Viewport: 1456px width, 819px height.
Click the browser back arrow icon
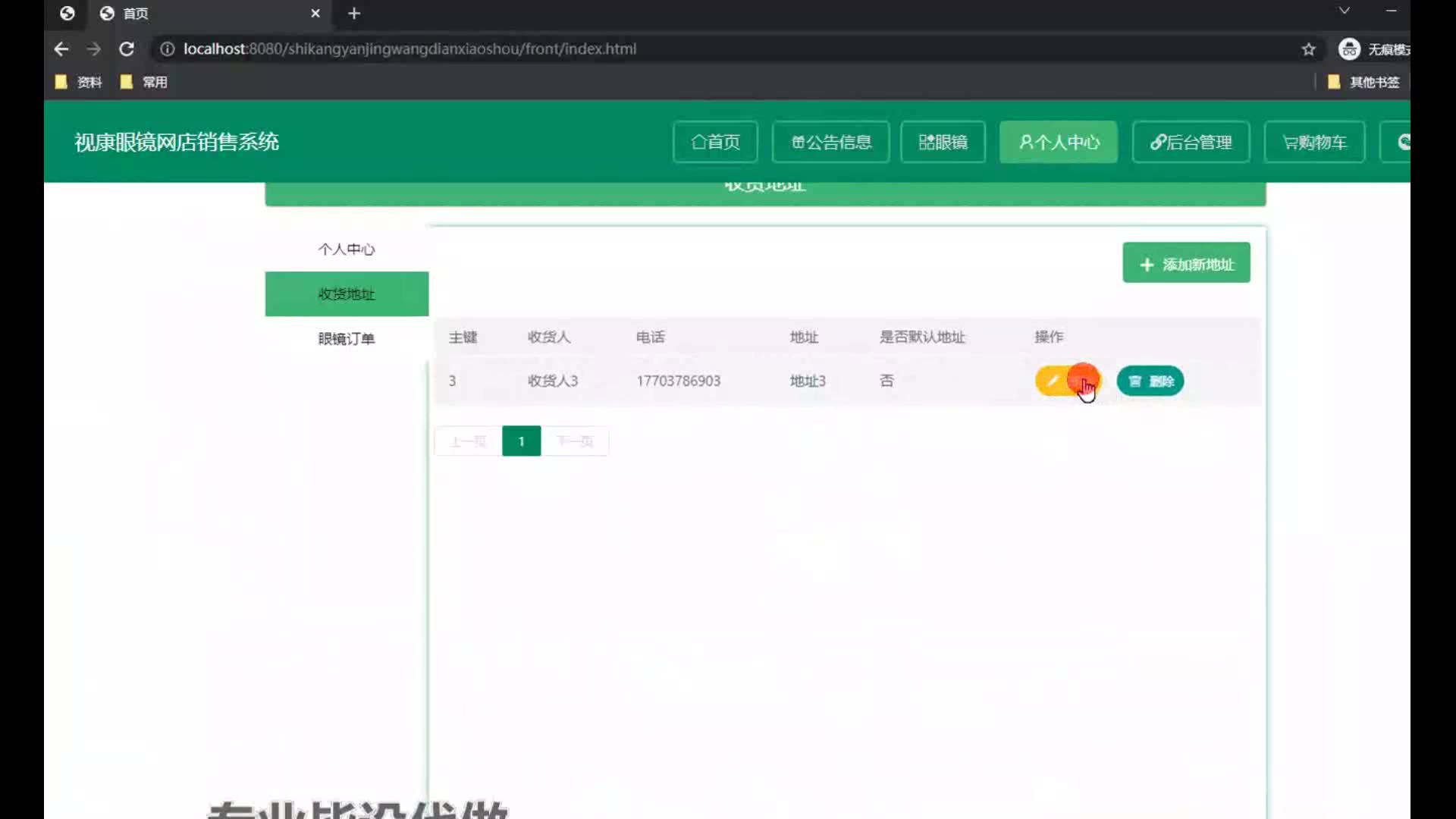click(61, 49)
